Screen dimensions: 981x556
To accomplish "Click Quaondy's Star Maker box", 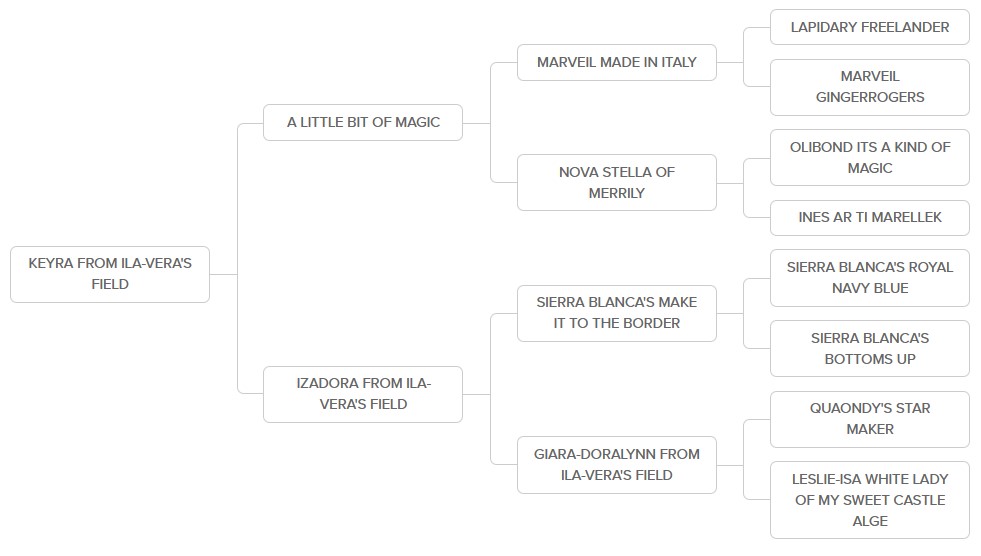I will pyautogui.click(x=869, y=419).
